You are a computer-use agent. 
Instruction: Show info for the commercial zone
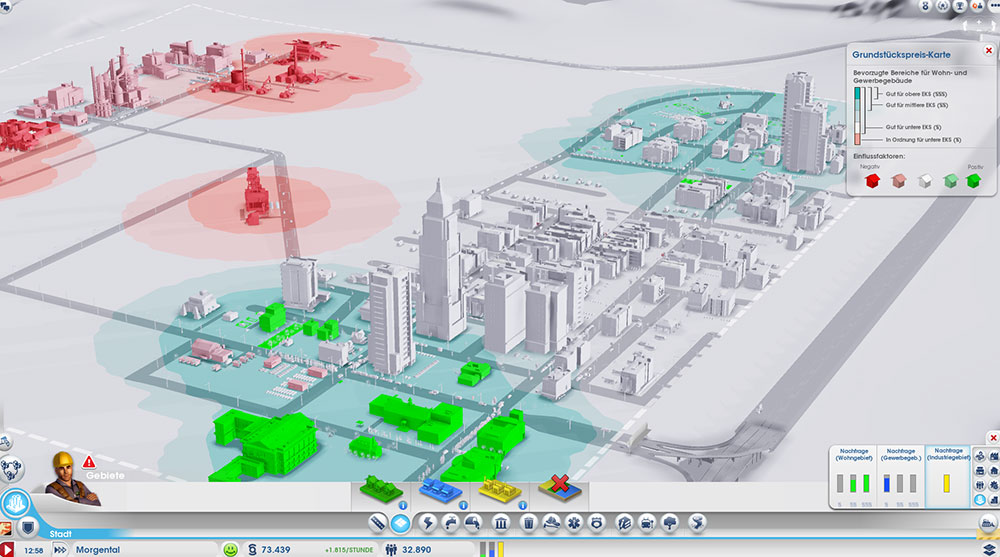pos(463,505)
